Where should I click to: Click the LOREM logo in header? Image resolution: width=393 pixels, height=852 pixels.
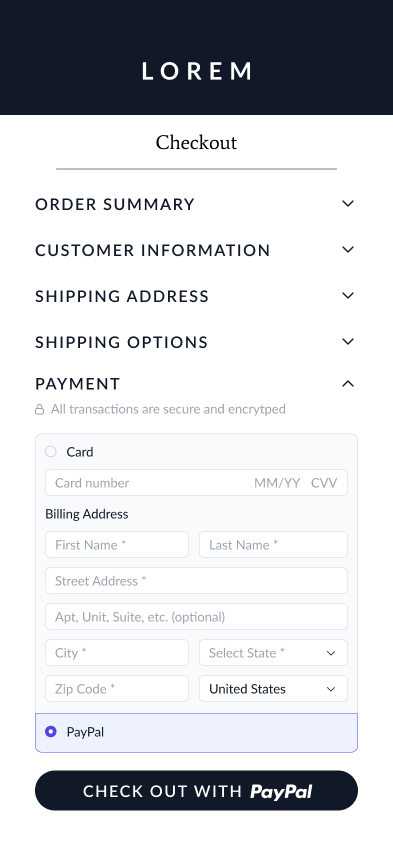click(x=197, y=71)
